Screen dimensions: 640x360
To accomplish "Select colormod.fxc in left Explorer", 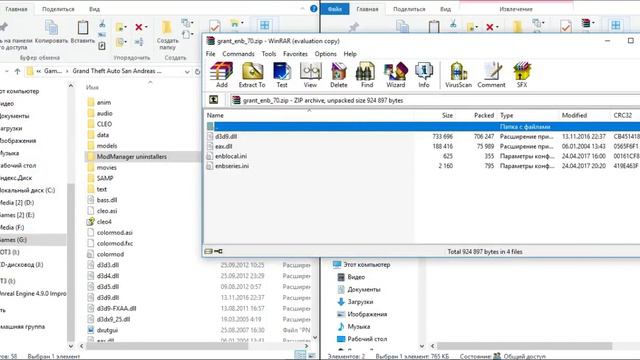I will point(115,243).
